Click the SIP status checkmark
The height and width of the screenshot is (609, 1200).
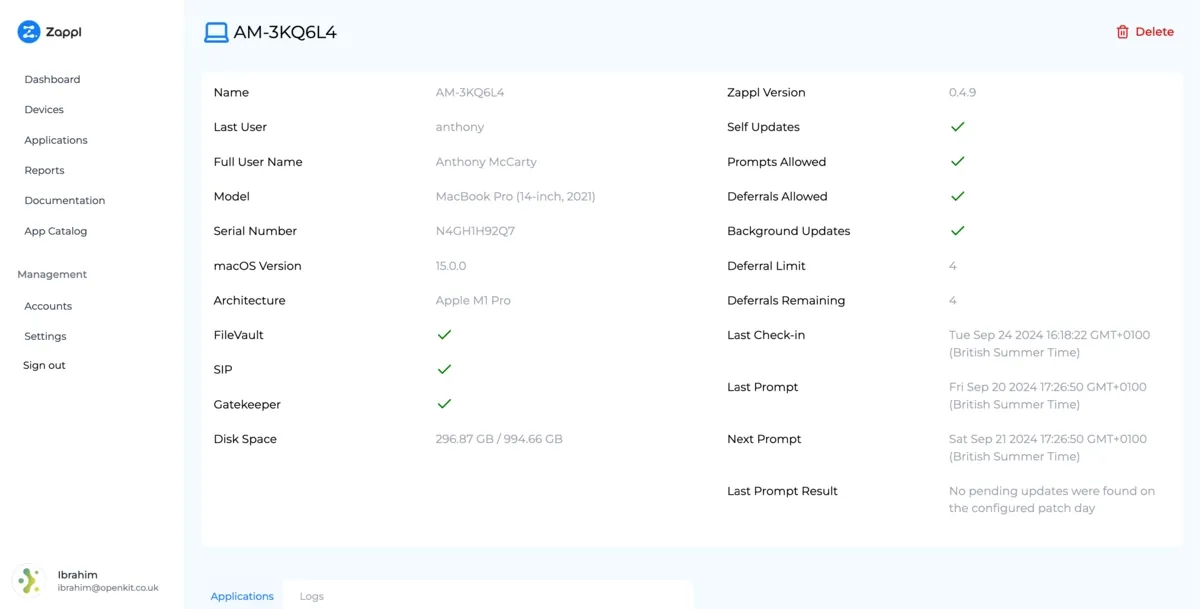444,369
